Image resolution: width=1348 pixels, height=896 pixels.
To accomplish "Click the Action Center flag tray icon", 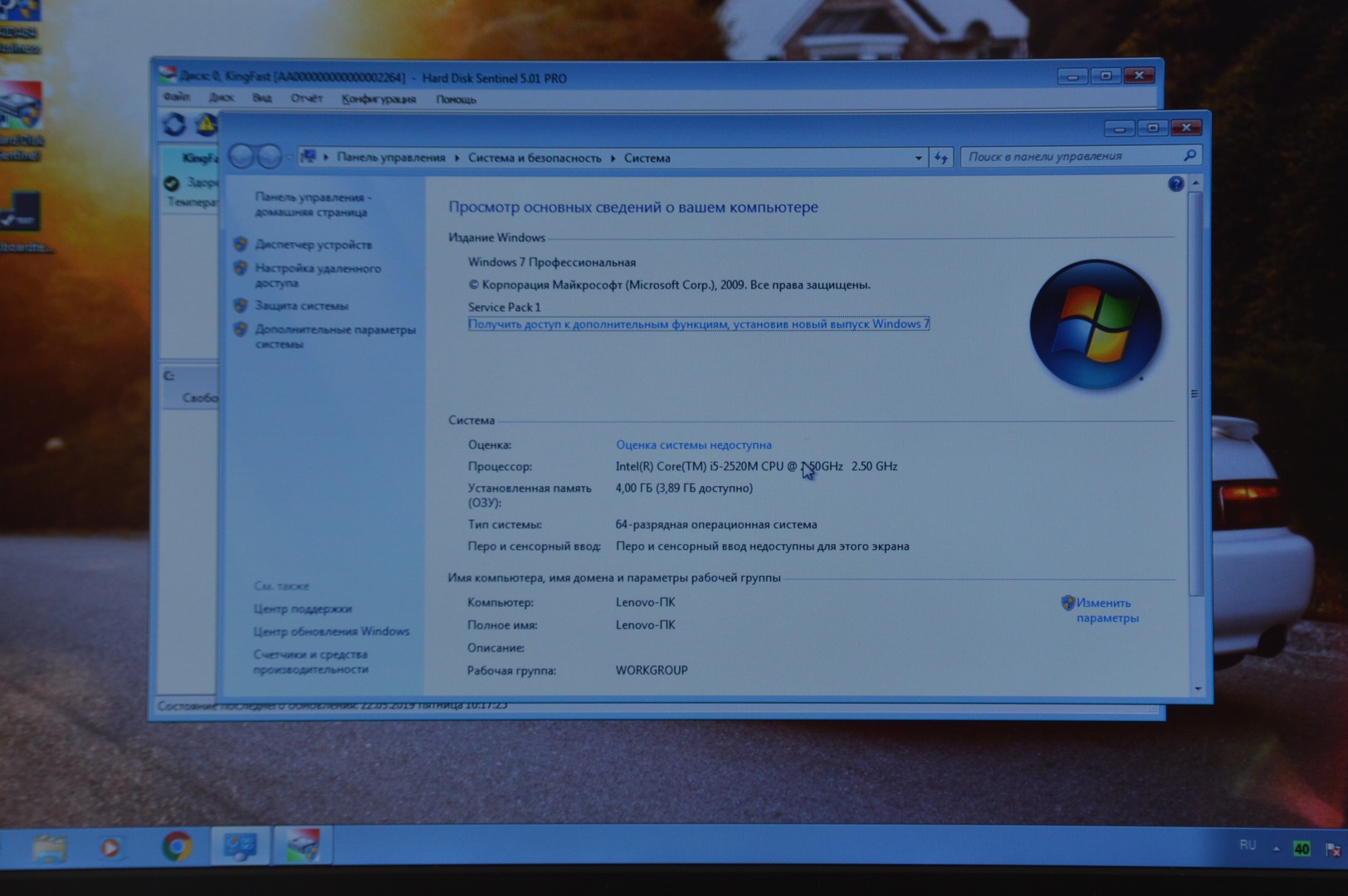I will [1333, 849].
